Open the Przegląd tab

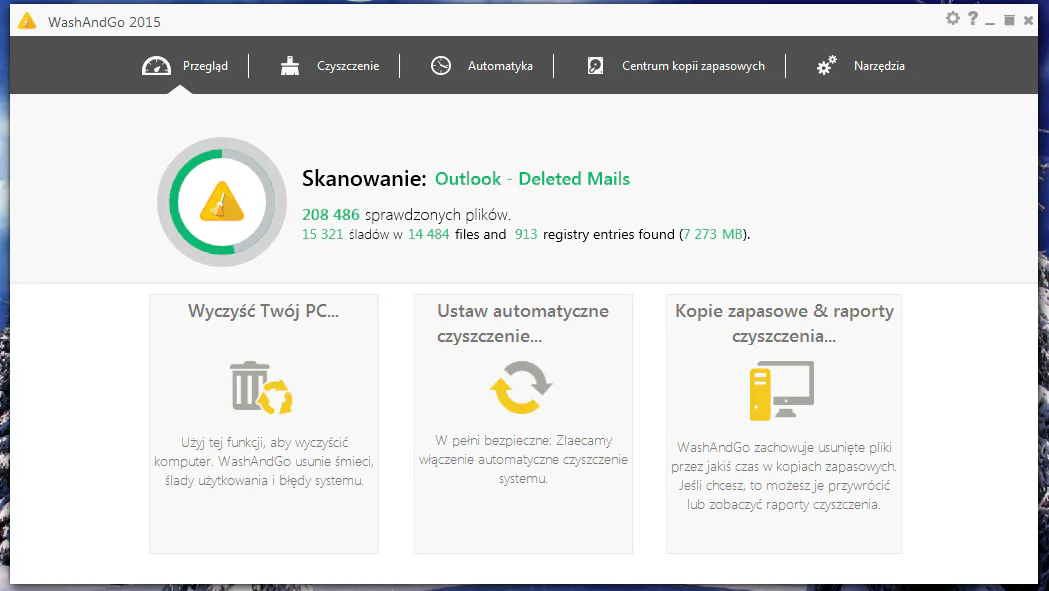tap(185, 66)
